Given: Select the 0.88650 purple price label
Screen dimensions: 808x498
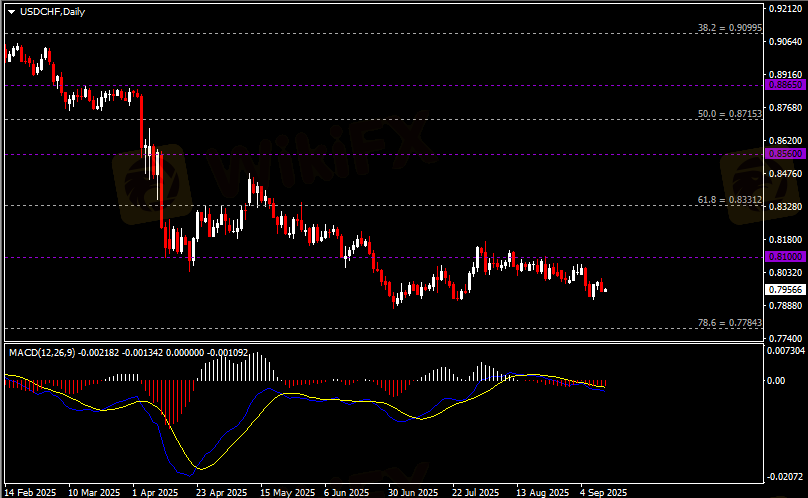Looking at the screenshot, I should tap(785, 85).
